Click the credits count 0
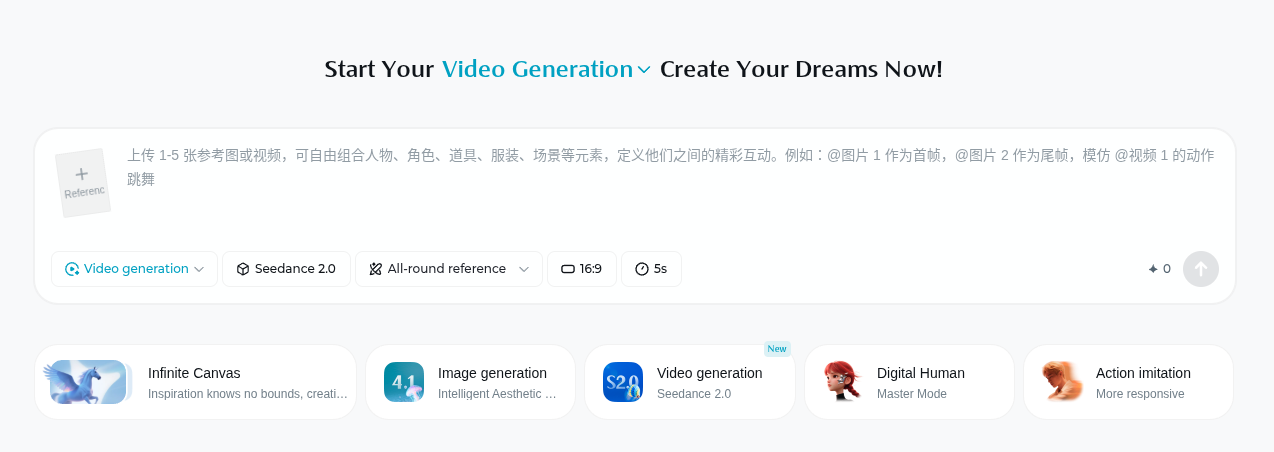The height and width of the screenshot is (452, 1274). [x=1167, y=269]
